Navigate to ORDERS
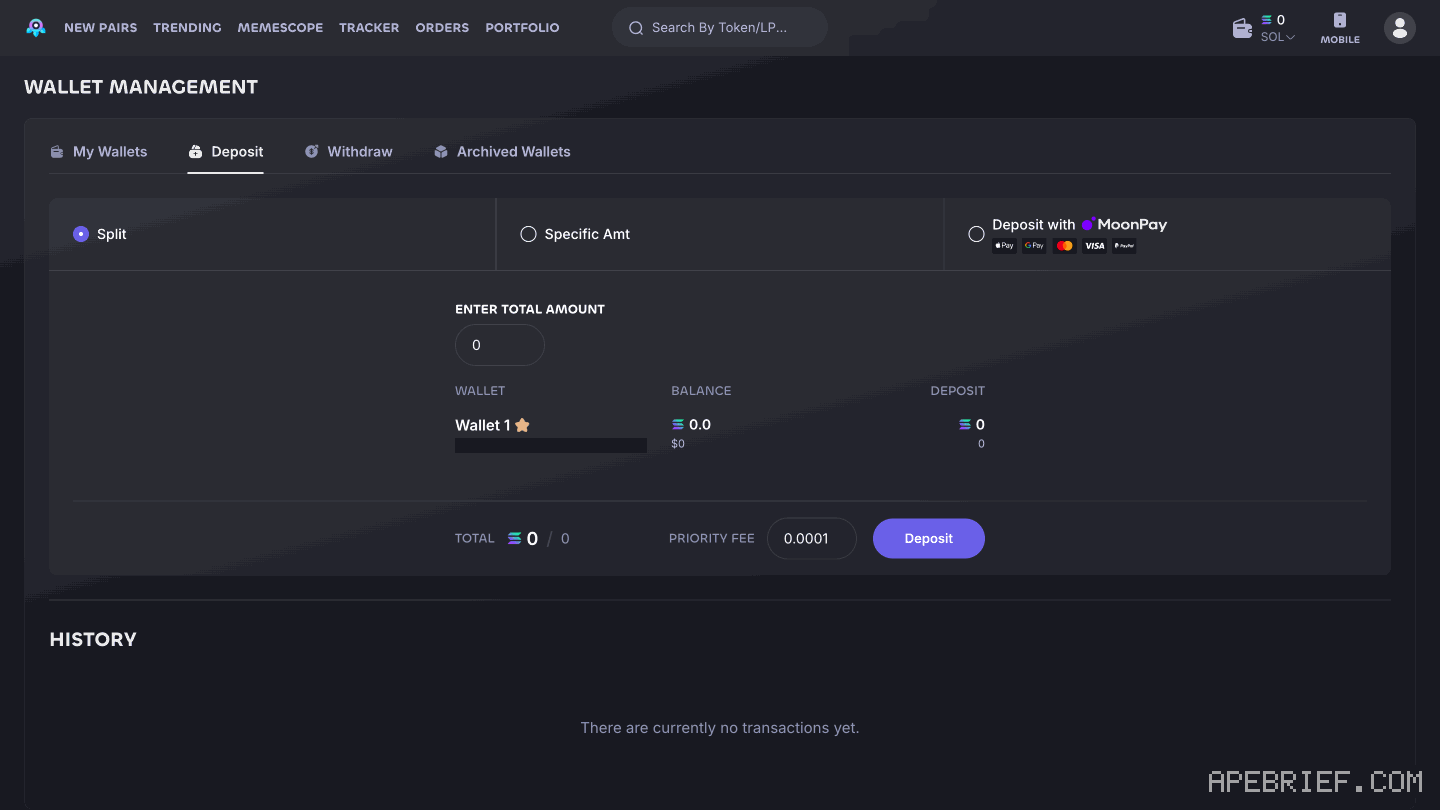The image size is (1440, 810). coord(442,28)
